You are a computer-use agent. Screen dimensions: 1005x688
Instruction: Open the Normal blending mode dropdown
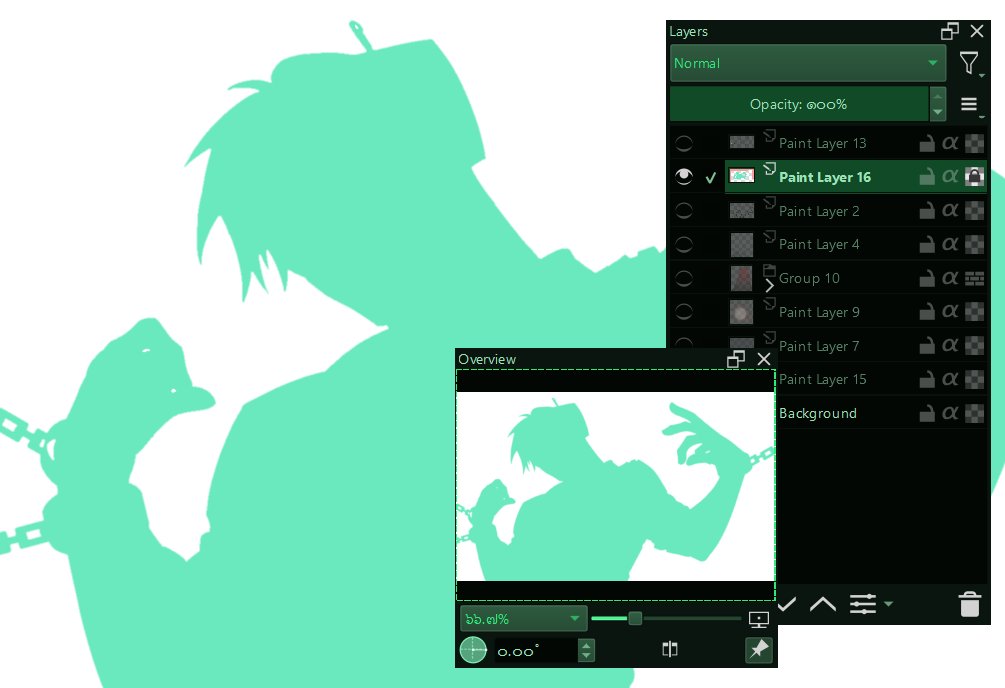(x=808, y=63)
